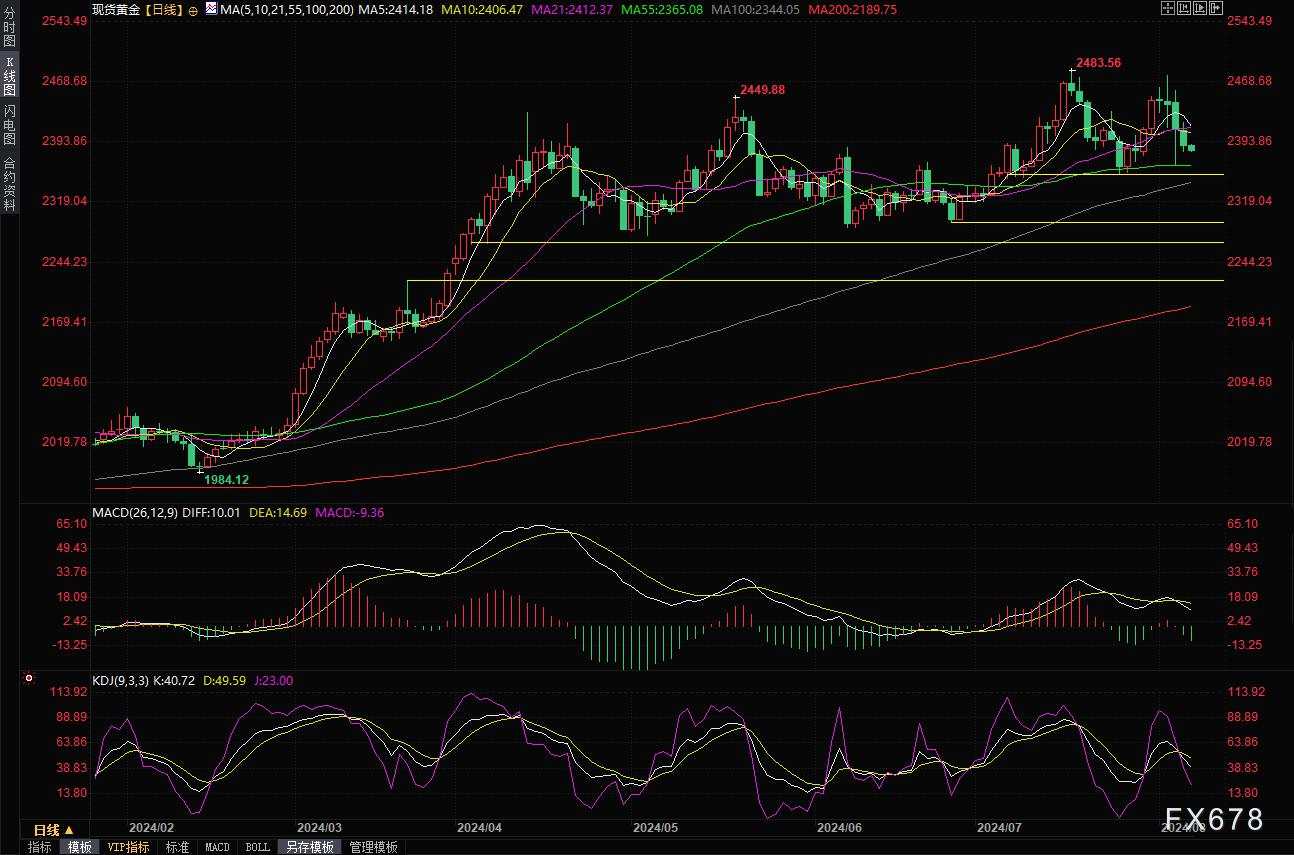
Task: Click the crosshair cursor icon at top right
Action: 1168,8
